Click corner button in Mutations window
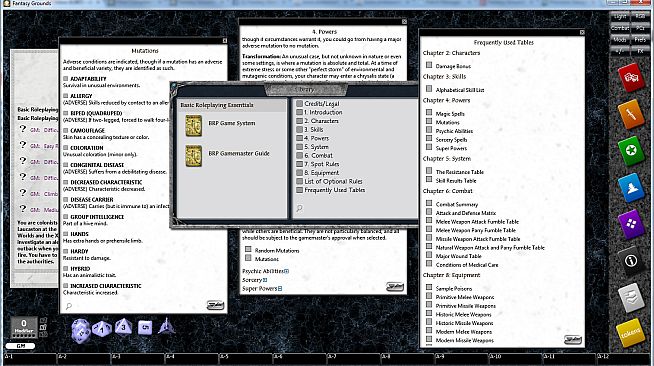Viewport: 654px width, 366px height. coord(215,305)
